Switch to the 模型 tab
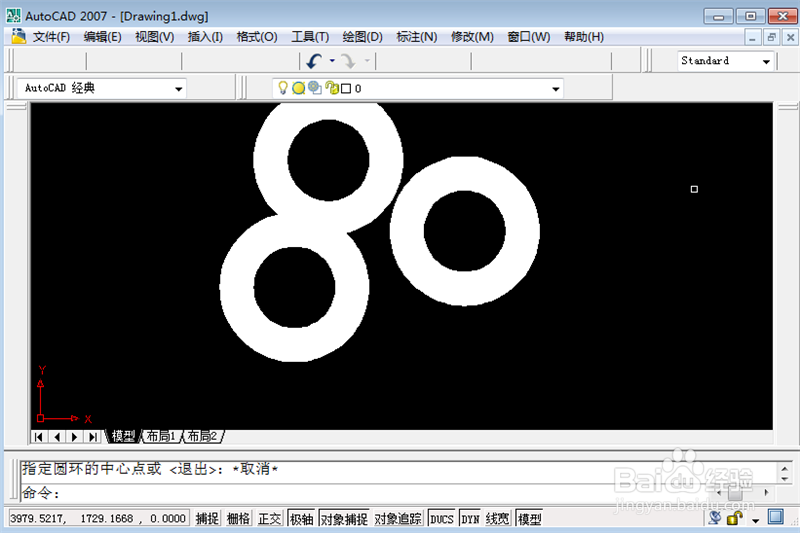 [123, 436]
